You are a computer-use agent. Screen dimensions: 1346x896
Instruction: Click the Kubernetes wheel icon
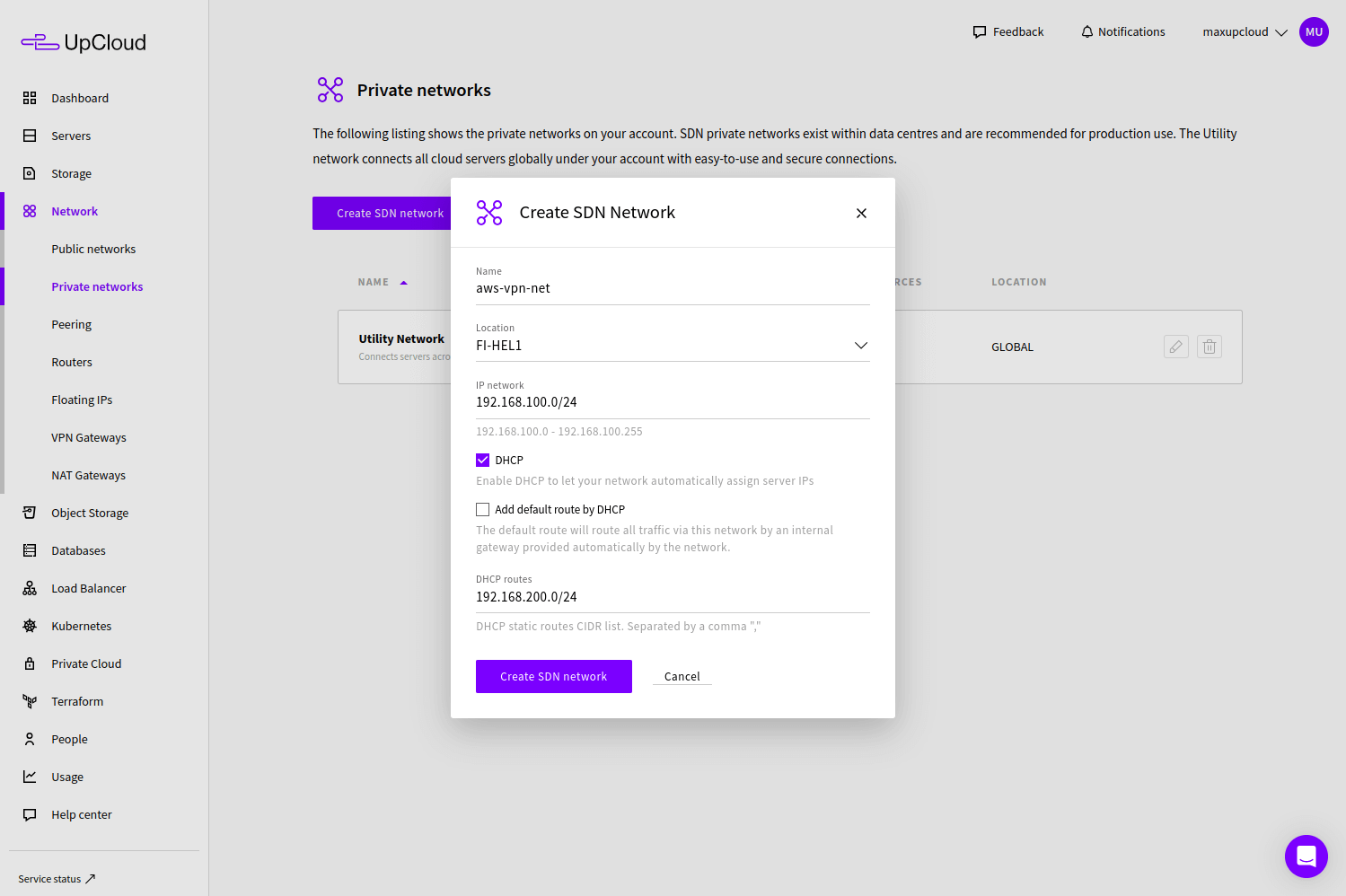pos(30,626)
